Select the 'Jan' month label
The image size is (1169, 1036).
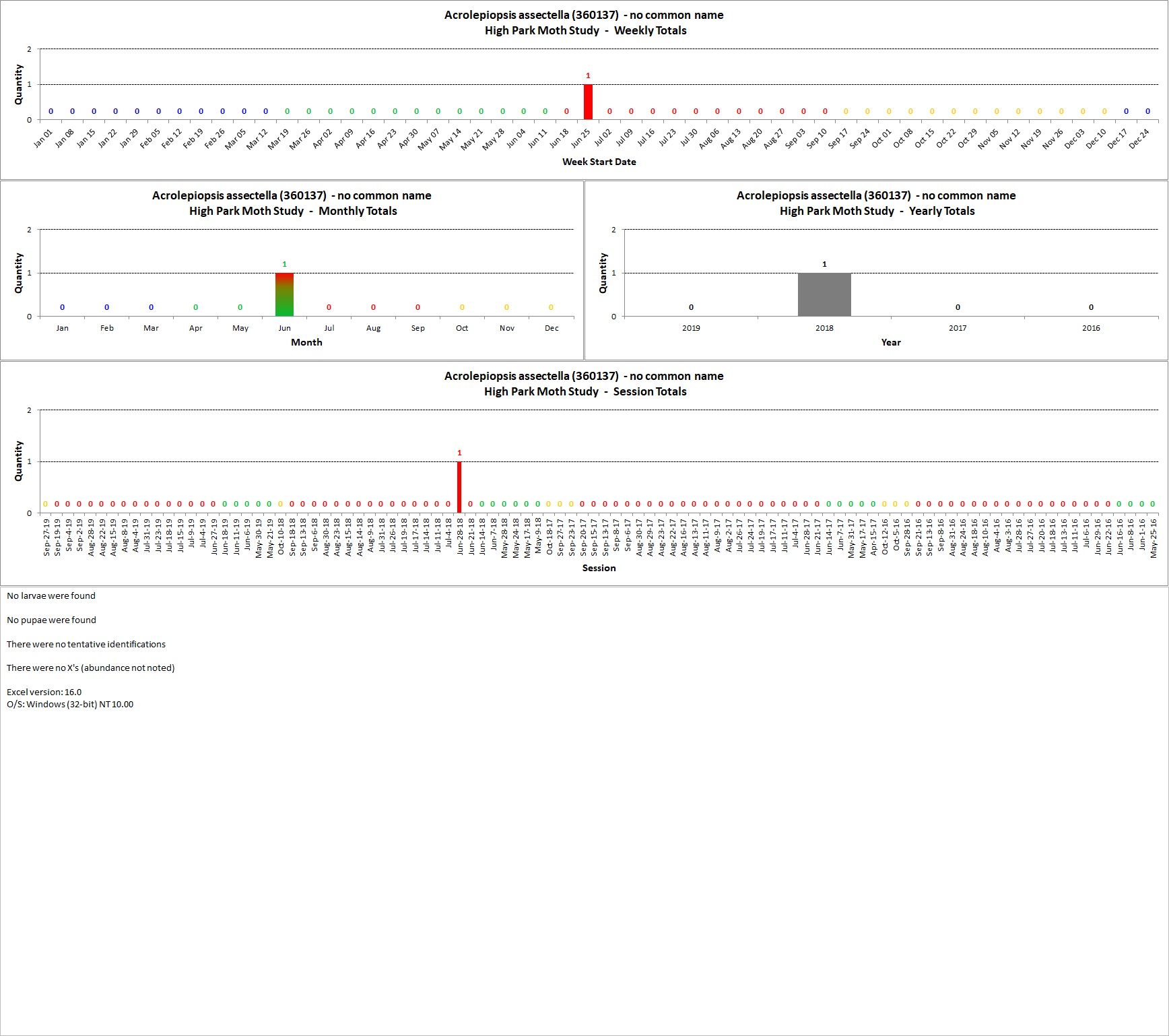coord(63,328)
